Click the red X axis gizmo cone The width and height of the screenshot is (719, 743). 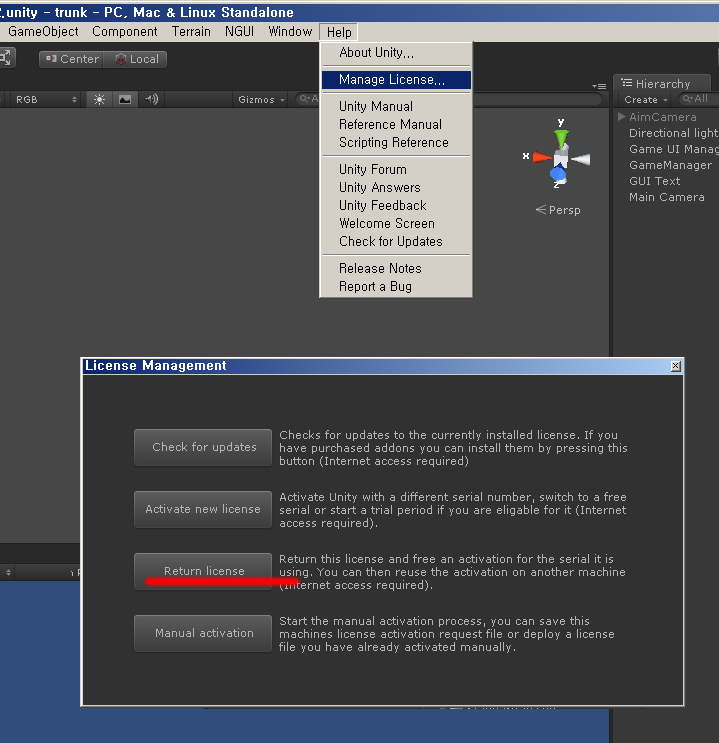click(x=541, y=157)
